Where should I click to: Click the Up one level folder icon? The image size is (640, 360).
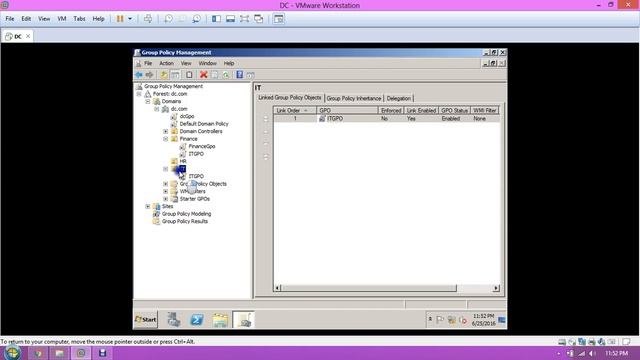pos(164,75)
